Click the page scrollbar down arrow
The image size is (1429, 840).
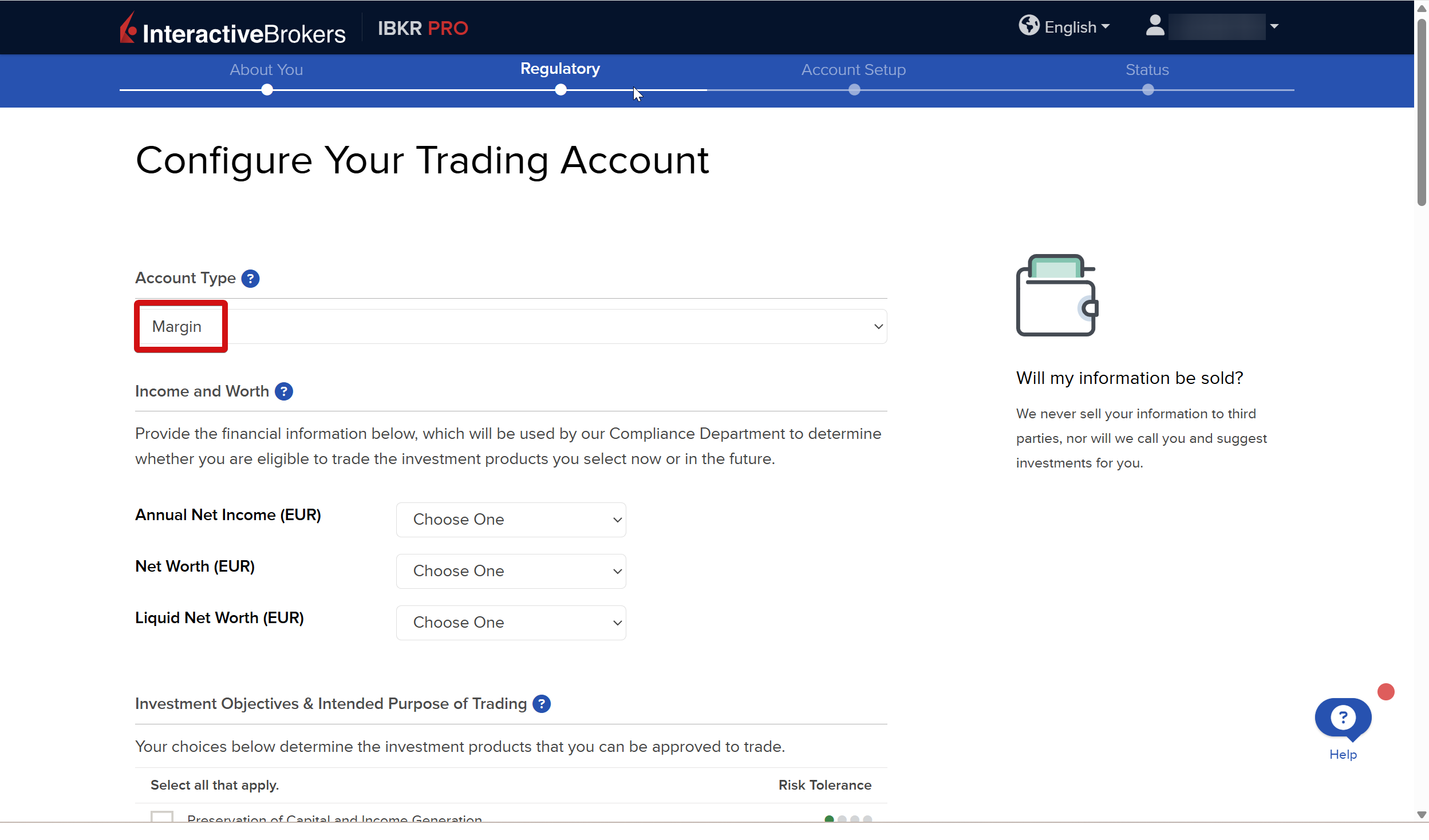[x=1421, y=815]
